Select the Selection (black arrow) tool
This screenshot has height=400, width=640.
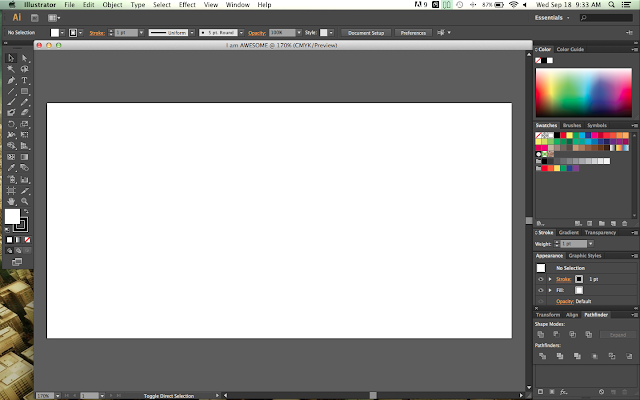tap(11, 58)
